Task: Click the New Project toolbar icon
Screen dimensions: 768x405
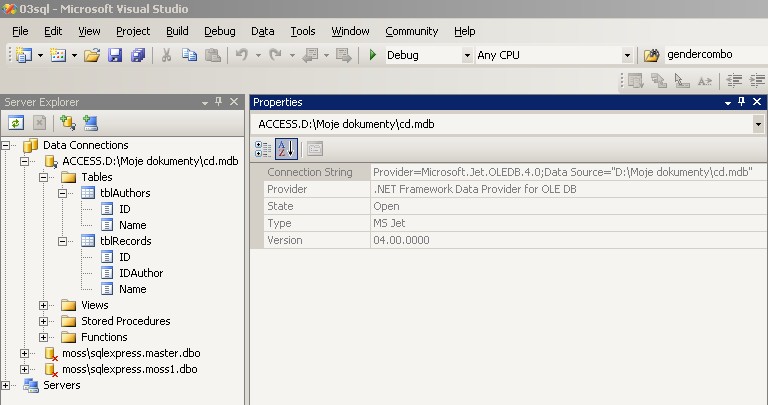Action: pos(23,55)
